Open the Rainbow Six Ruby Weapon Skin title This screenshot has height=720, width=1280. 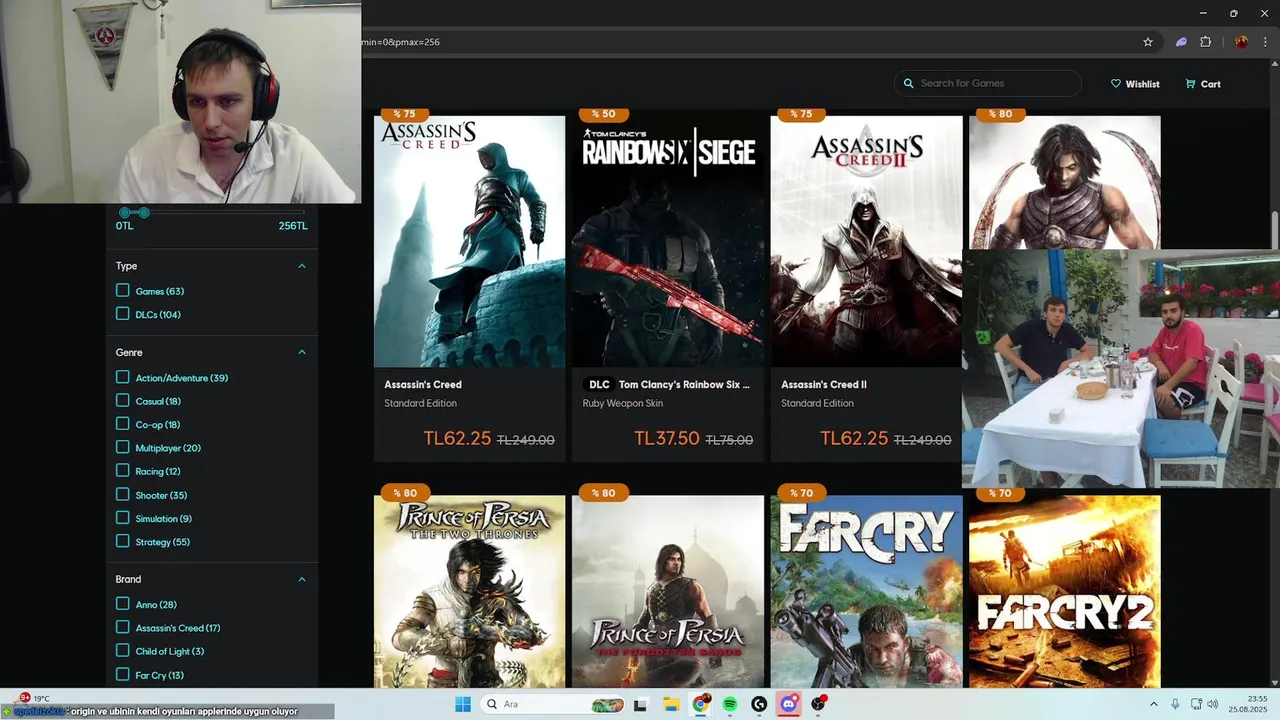click(684, 384)
